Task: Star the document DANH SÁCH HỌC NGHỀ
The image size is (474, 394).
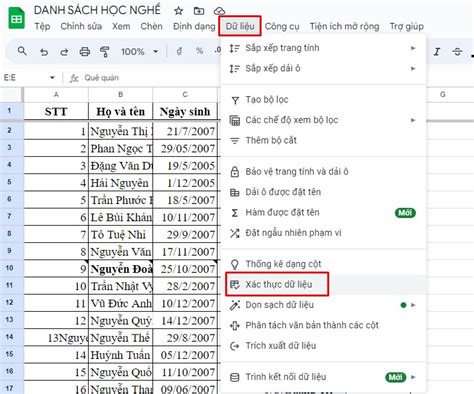Action: coord(179,11)
